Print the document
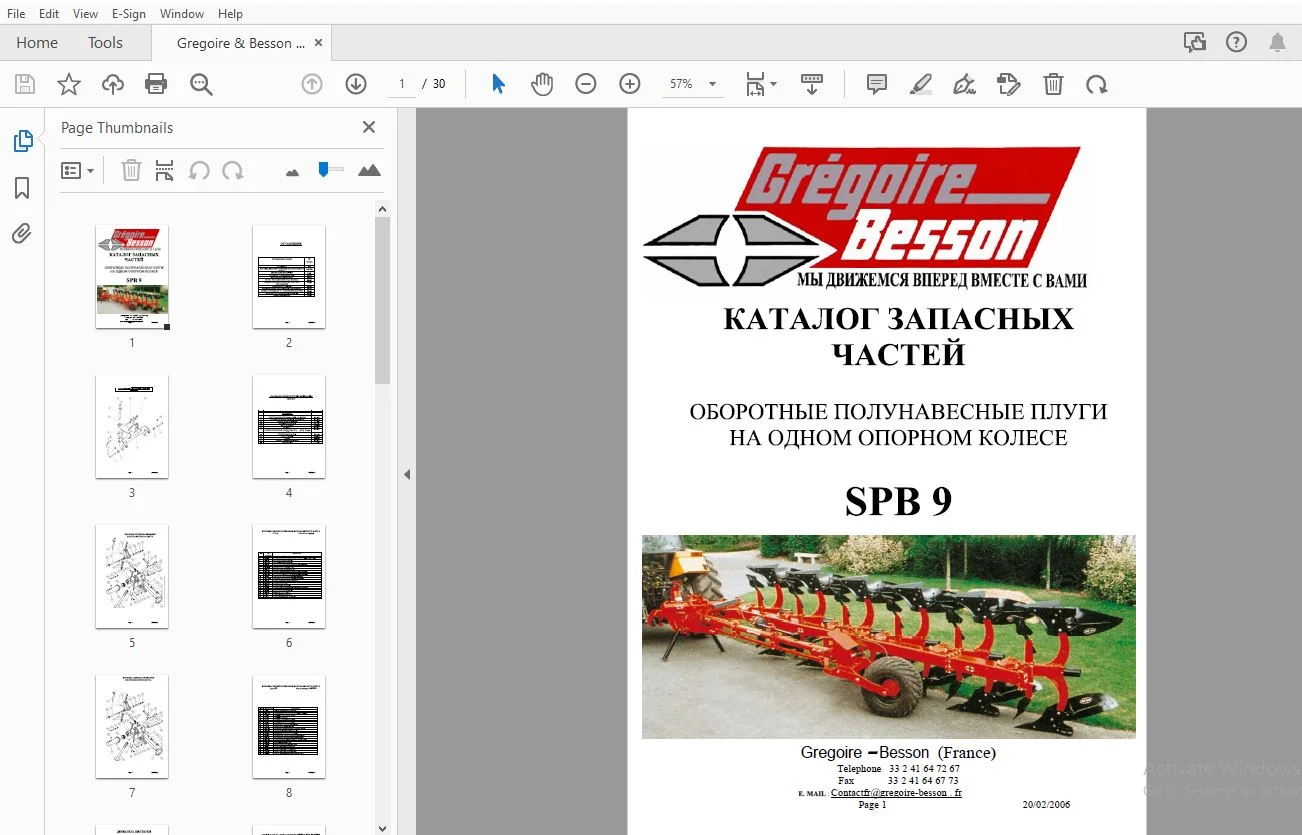The width and height of the screenshot is (1302, 835). (156, 84)
